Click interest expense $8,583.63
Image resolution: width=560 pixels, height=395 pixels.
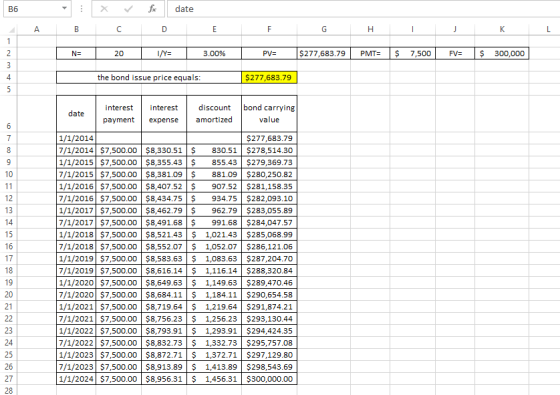pyautogui.click(x=164, y=259)
